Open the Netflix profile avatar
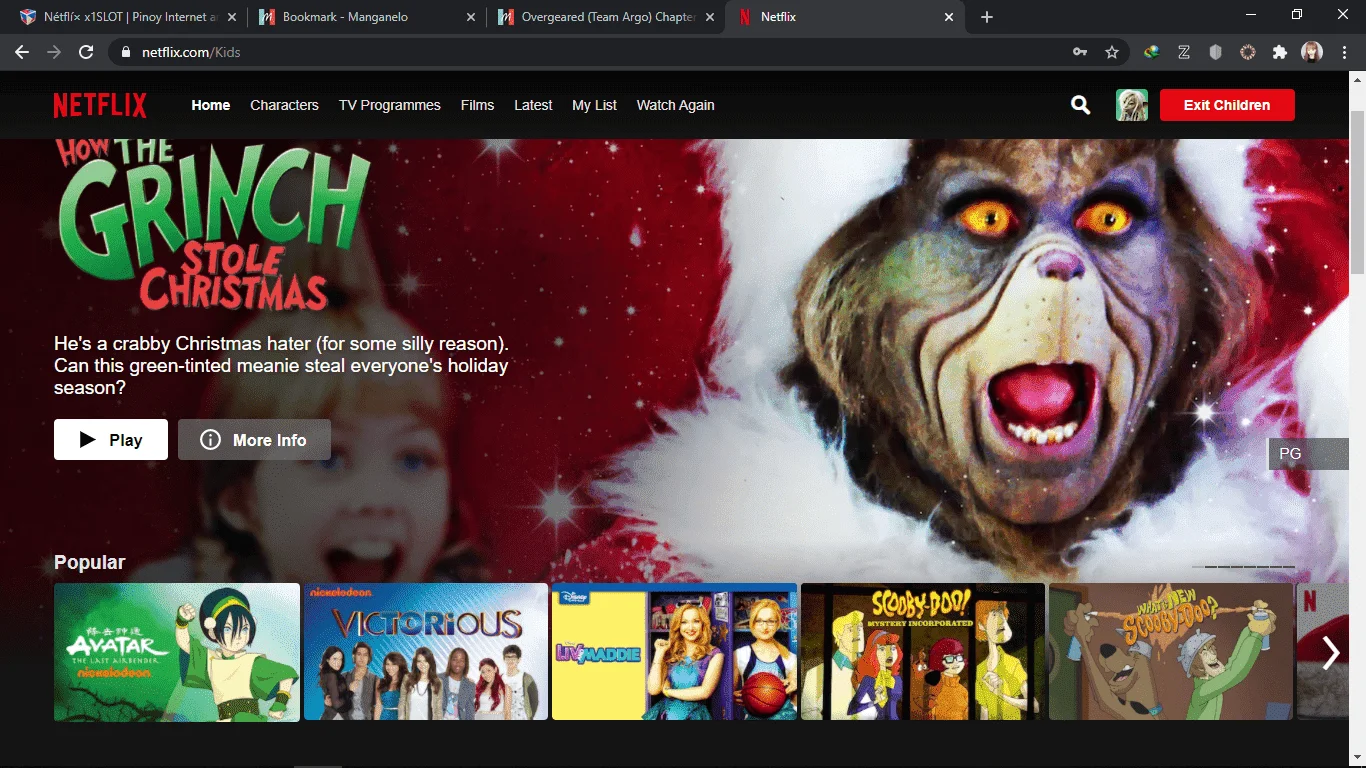Screen dimensions: 1366x768 (x=1132, y=105)
